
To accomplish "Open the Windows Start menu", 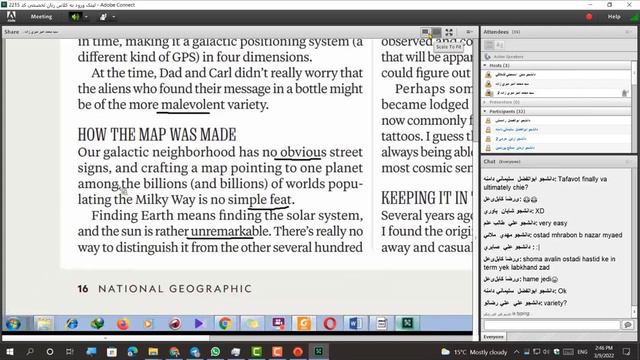I will tap(10, 351).
